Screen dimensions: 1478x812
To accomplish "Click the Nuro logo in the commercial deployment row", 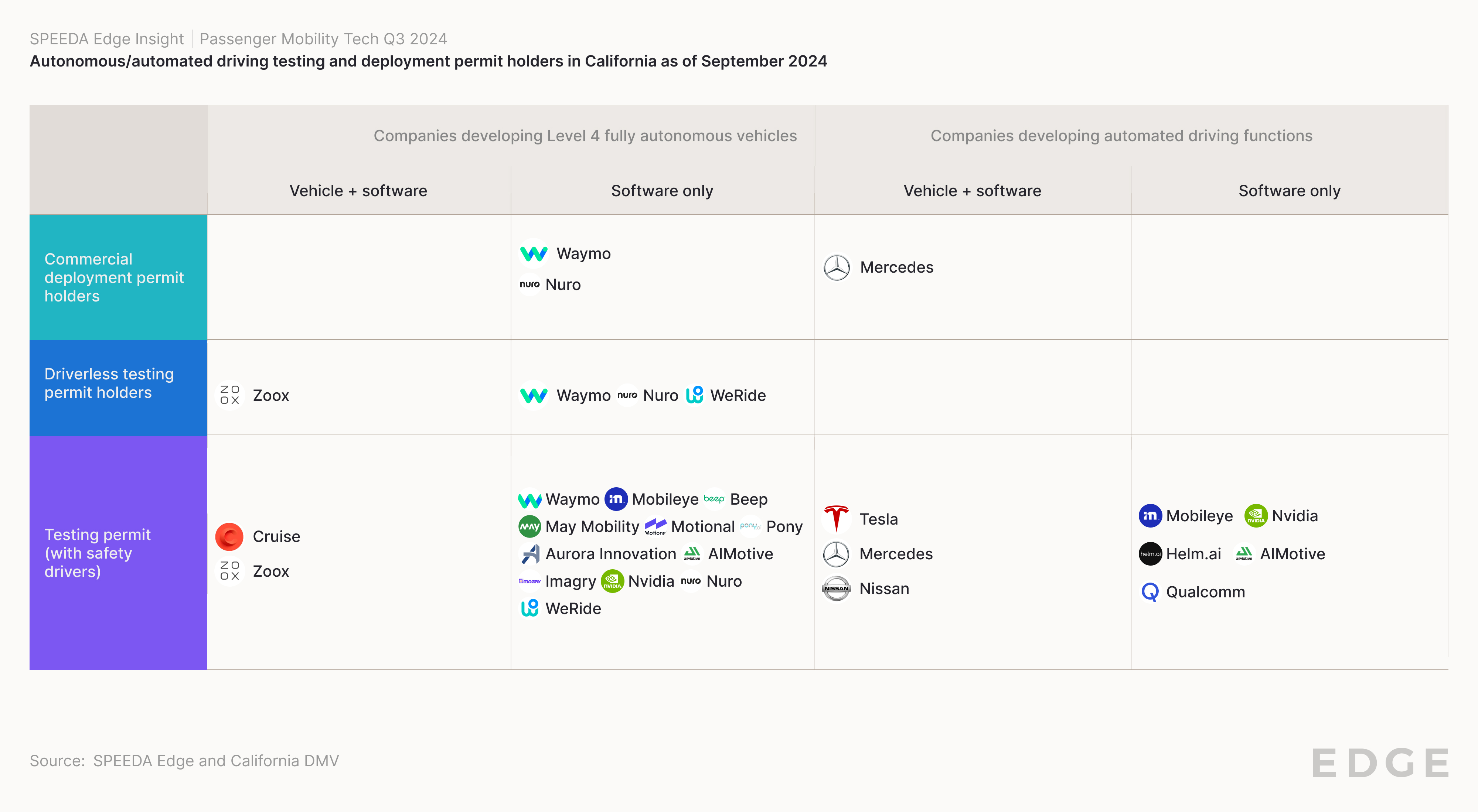I will [x=529, y=284].
